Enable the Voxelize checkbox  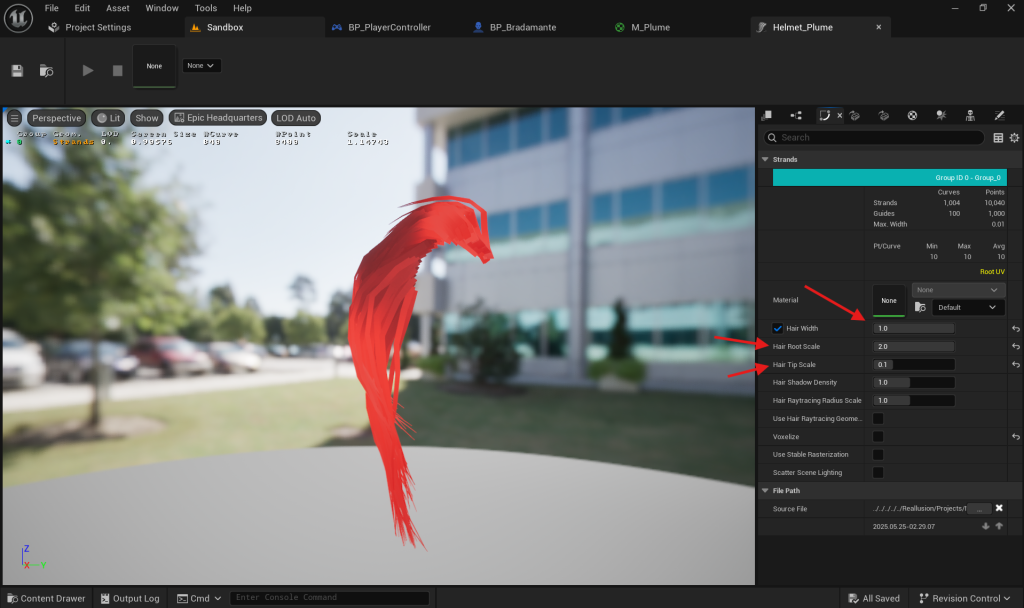pyautogui.click(x=878, y=436)
